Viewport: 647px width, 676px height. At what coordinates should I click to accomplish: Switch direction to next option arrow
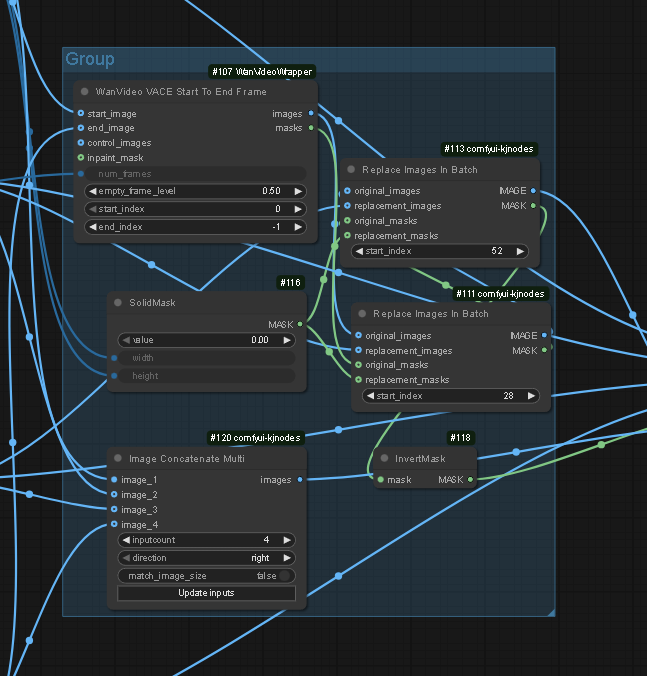pyautogui.click(x=287, y=558)
